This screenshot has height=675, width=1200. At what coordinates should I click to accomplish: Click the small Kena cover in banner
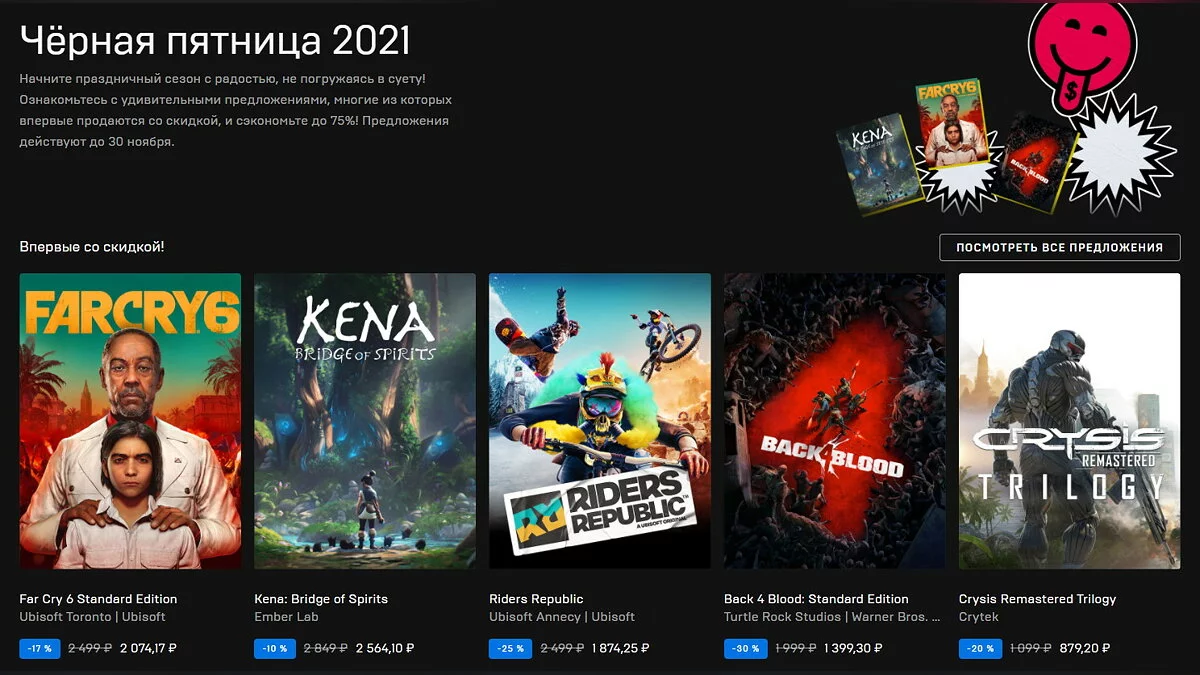pos(879,164)
